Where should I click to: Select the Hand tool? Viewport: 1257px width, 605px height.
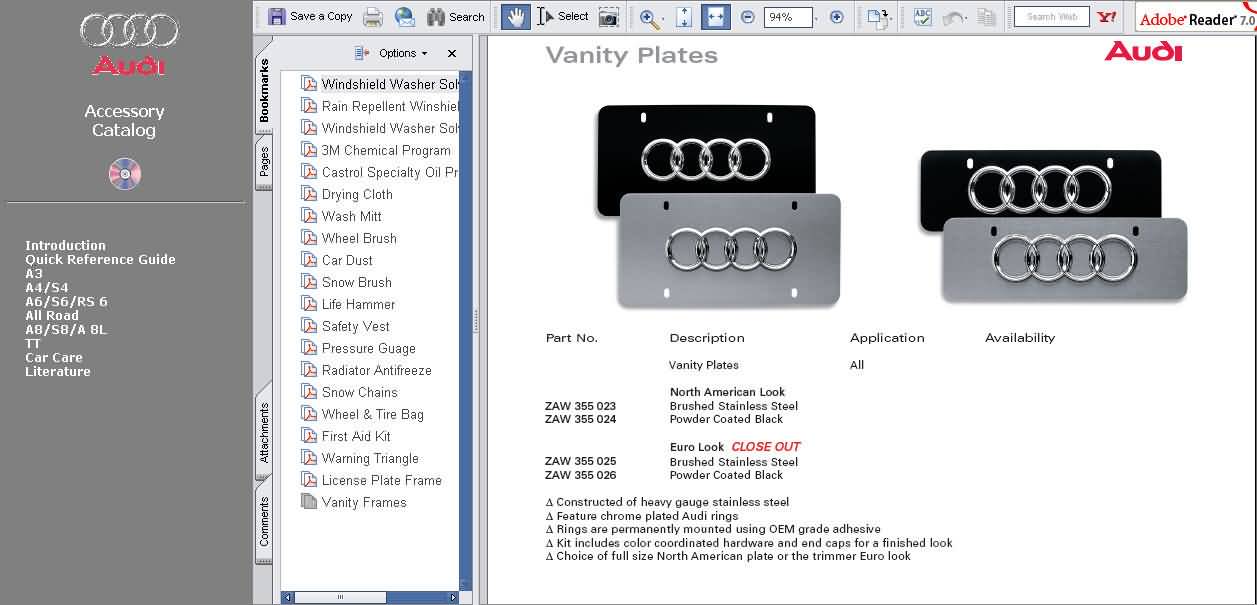click(515, 16)
